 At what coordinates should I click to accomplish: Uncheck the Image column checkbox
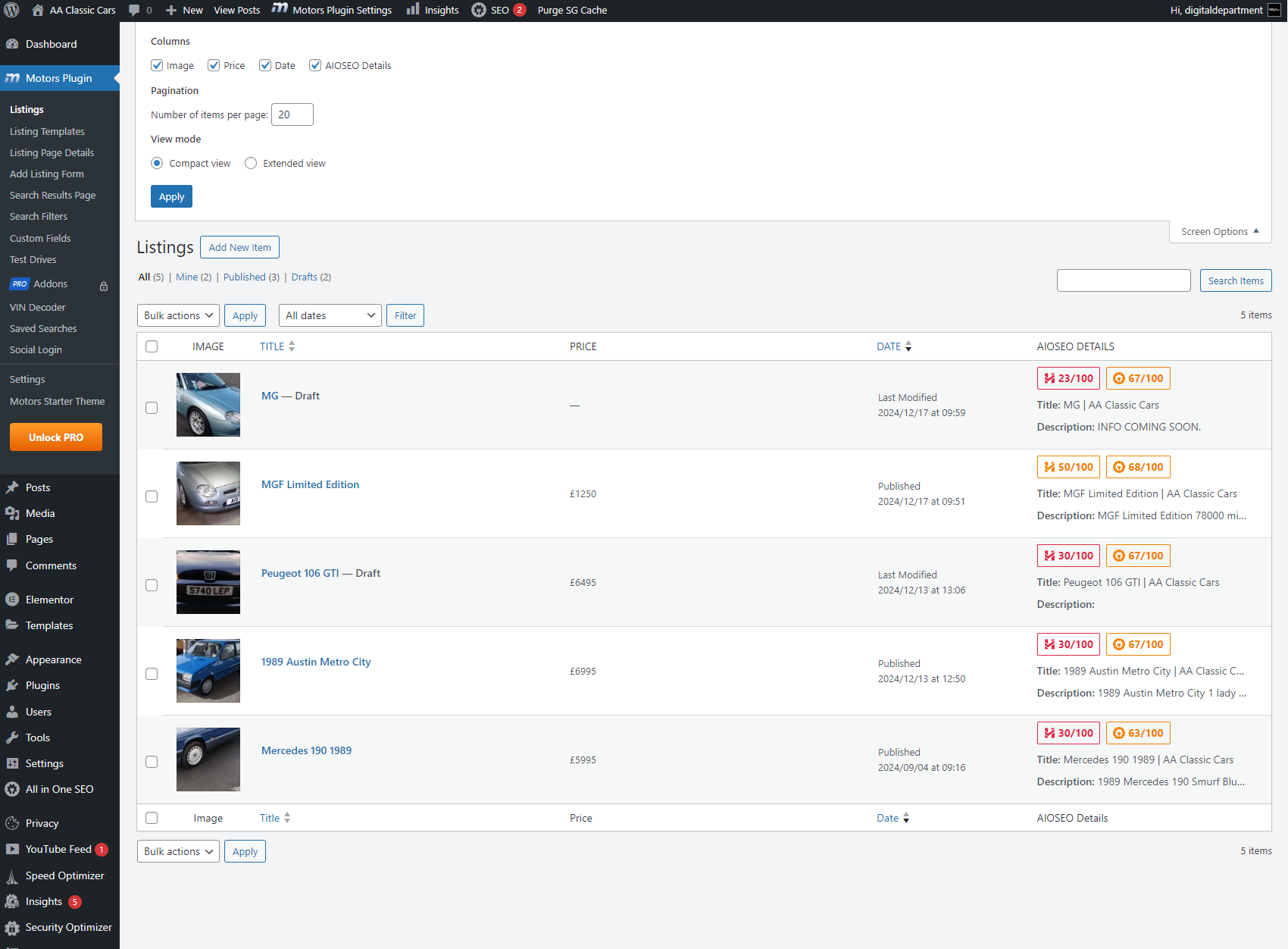coord(157,65)
